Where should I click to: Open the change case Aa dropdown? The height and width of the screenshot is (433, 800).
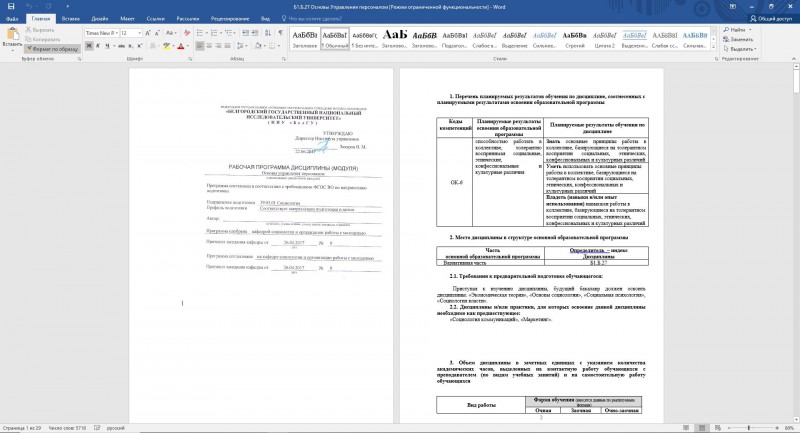point(171,33)
